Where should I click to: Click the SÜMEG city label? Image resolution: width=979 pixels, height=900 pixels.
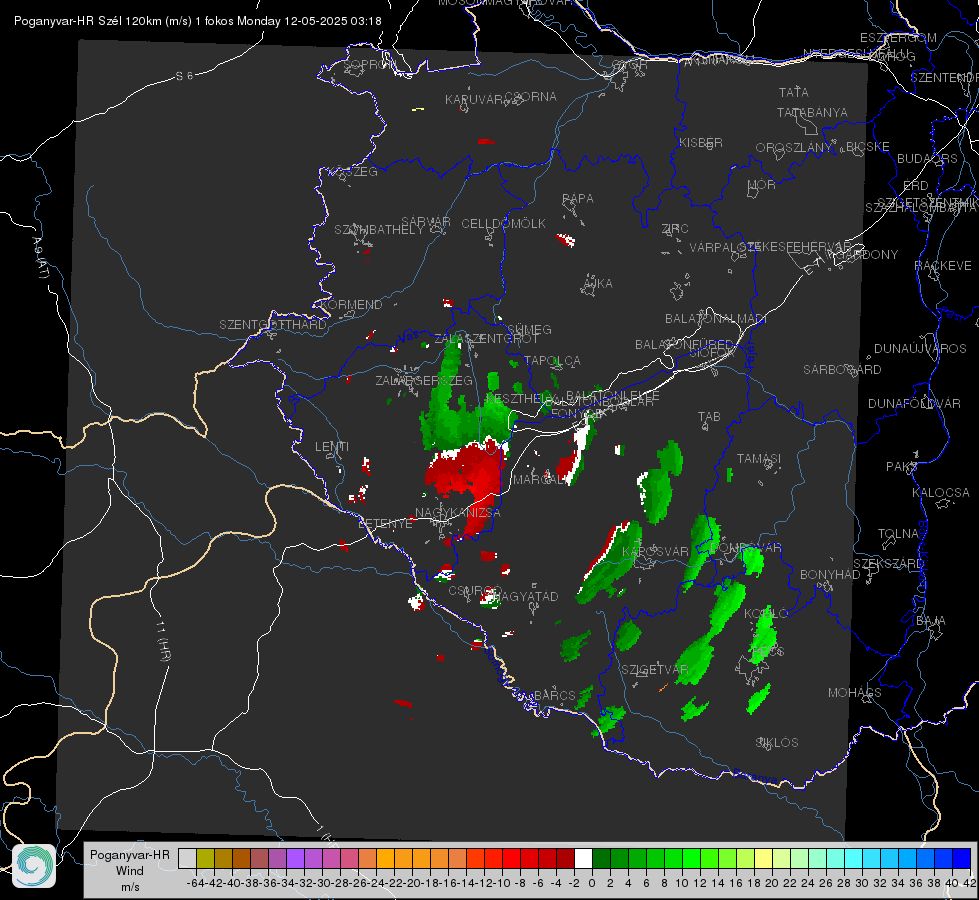pos(529,330)
